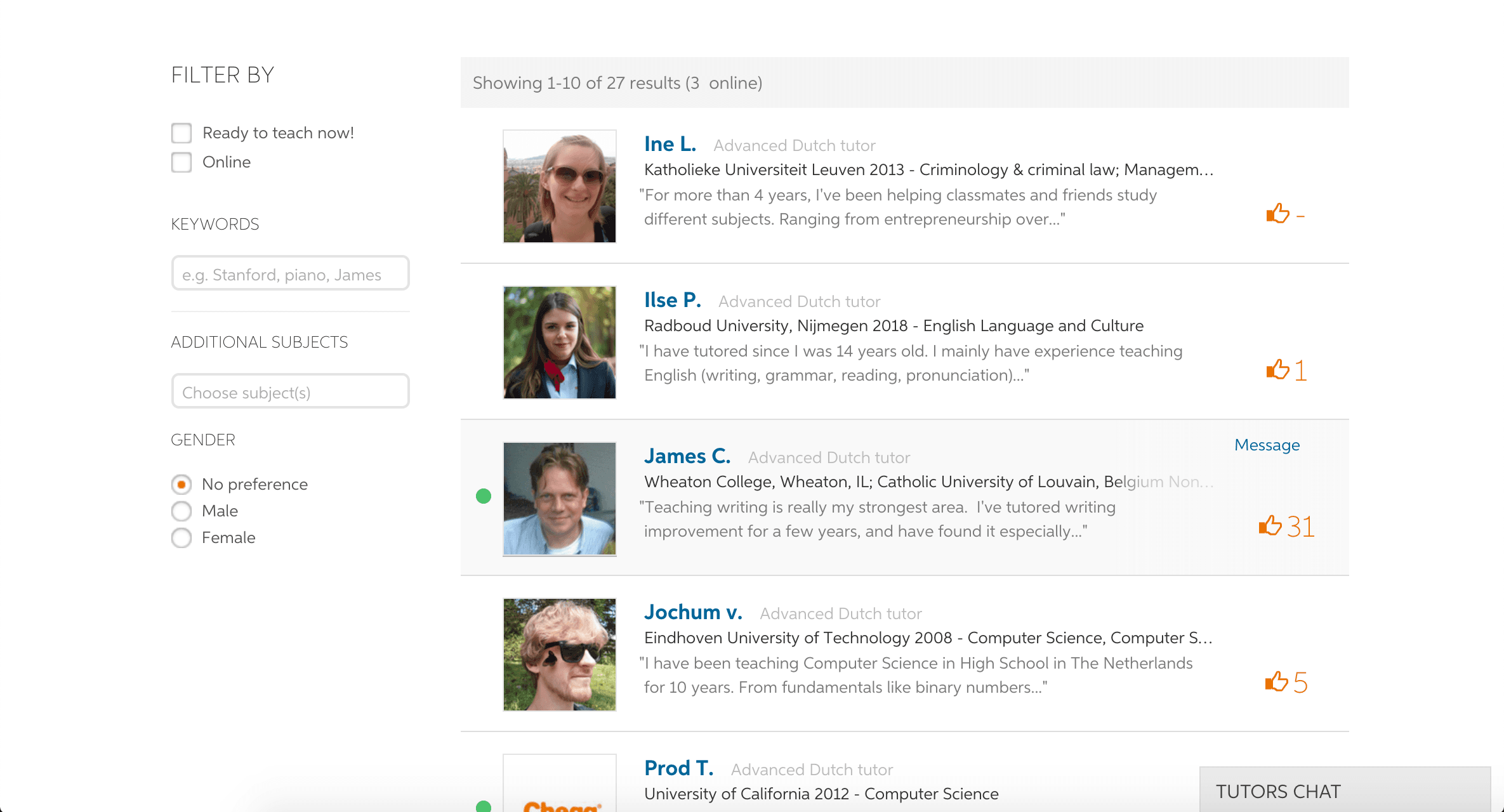Image resolution: width=1504 pixels, height=812 pixels.
Task: Open the Choose subject(s) dropdown
Action: (x=290, y=391)
